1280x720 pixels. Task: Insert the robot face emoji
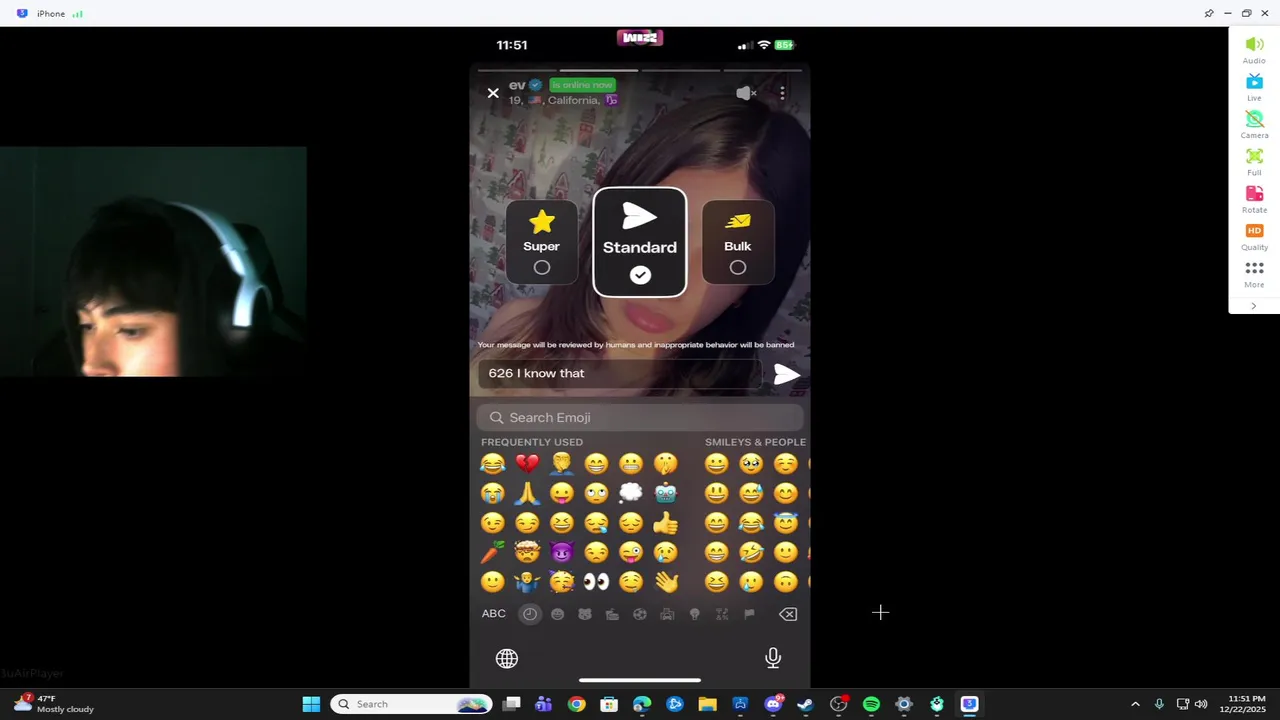click(665, 493)
